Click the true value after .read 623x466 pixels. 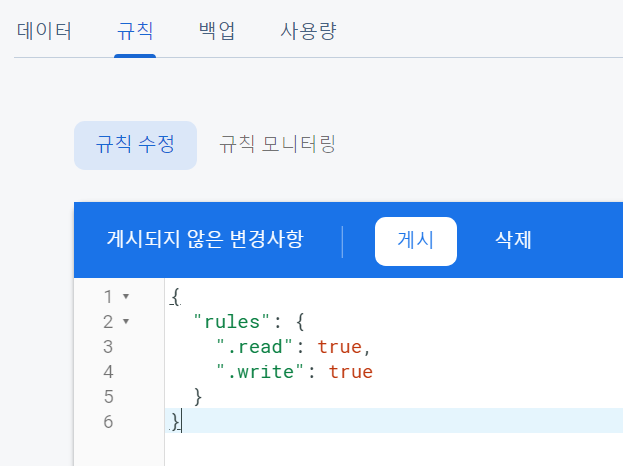point(340,347)
